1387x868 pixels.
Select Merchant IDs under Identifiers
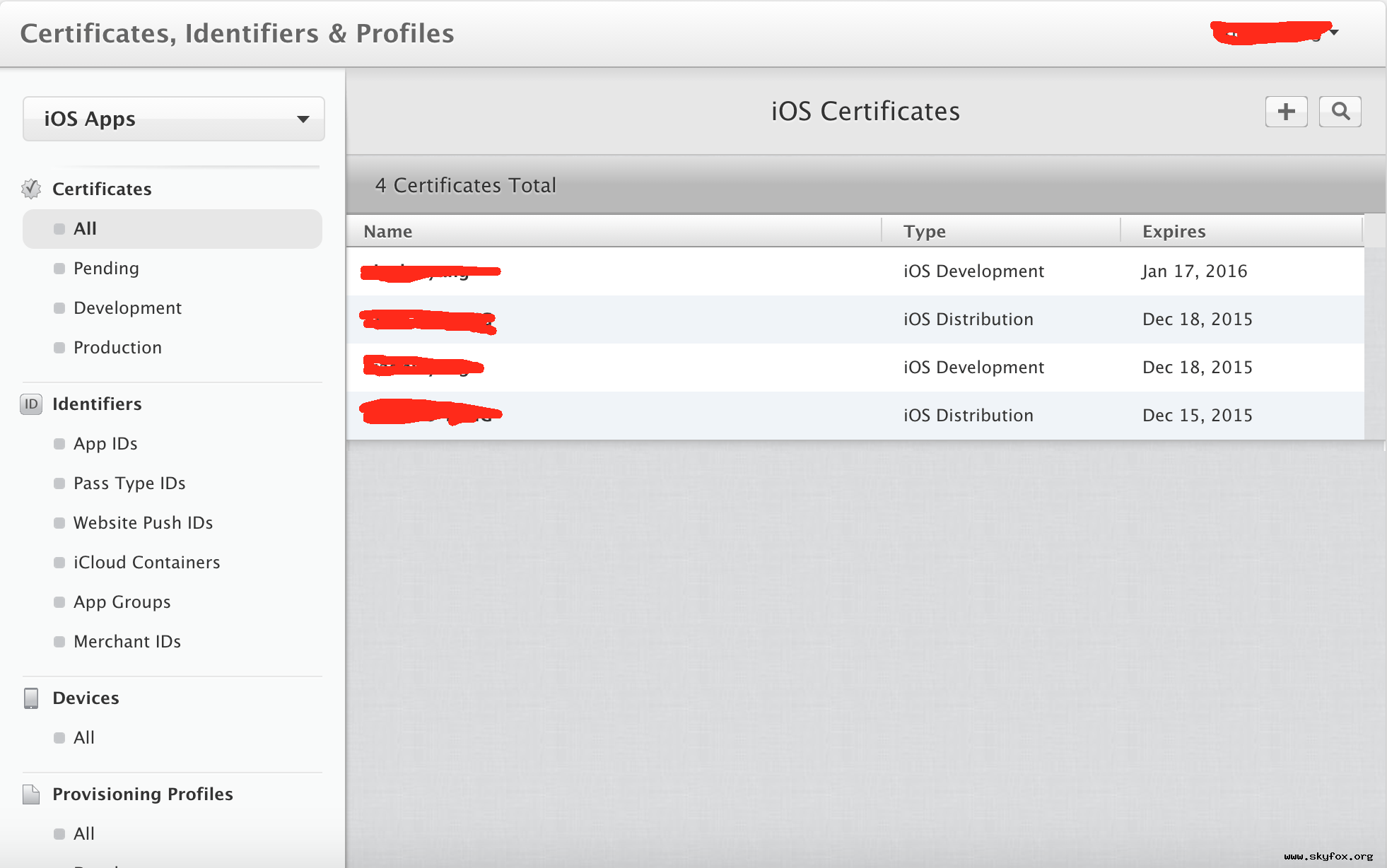126,641
